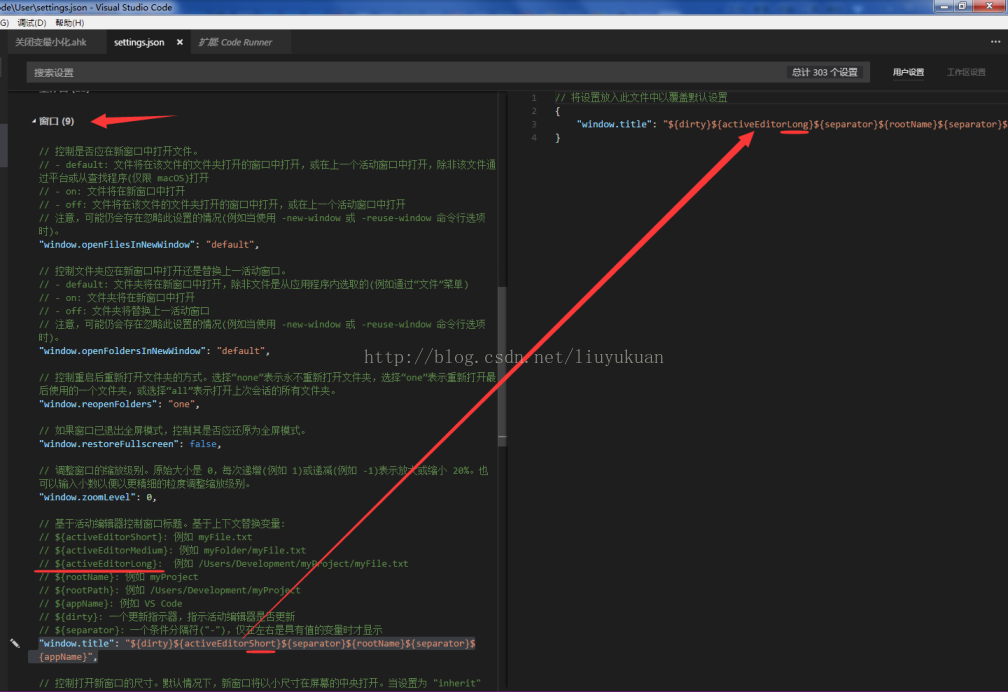Screen dimensions: 1008x692
Task: Click the ${rootPath} comment line
Action: click(169, 590)
